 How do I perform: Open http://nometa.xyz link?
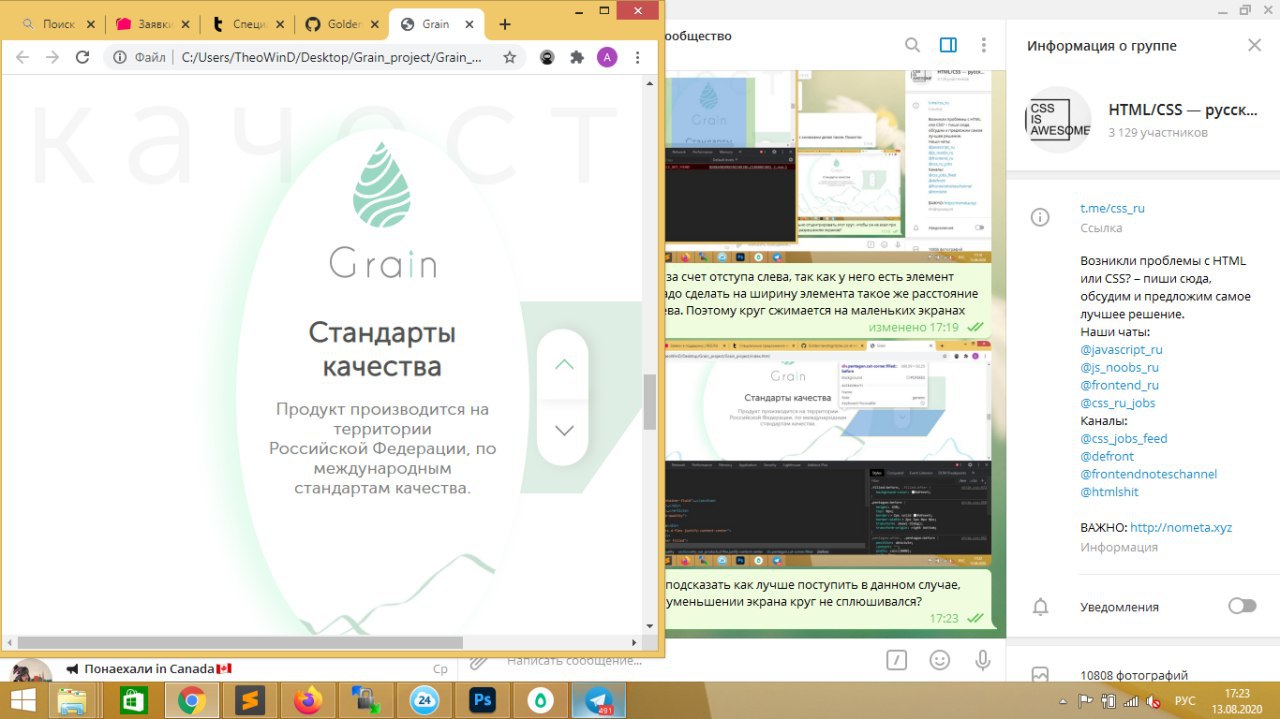(1181, 527)
